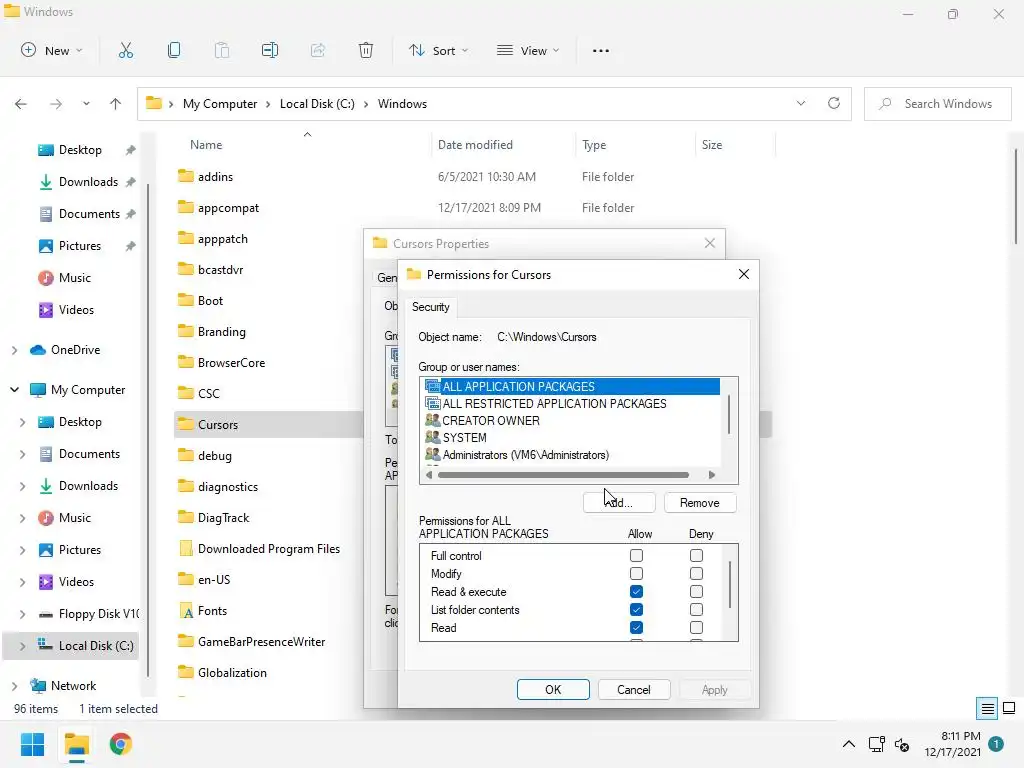The width and height of the screenshot is (1024, 768).
Task: Click the Search Windows field
Action: coord(938,104)
